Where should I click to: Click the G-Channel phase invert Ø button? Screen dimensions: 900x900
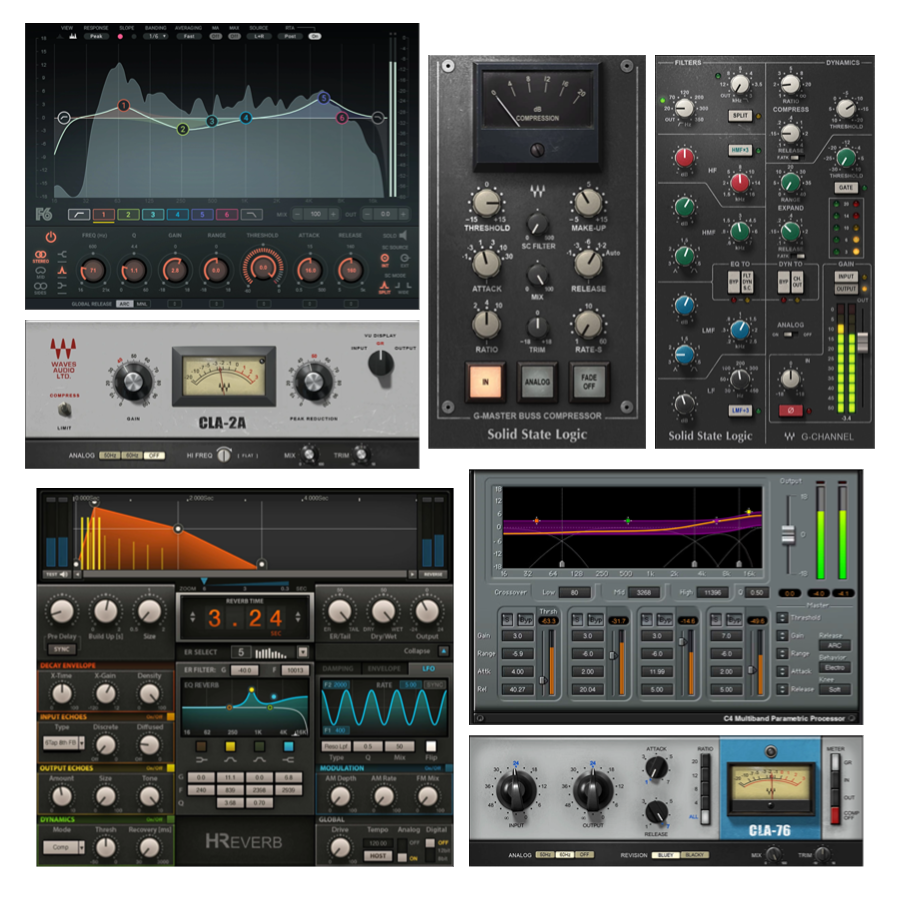pos(790,410)
